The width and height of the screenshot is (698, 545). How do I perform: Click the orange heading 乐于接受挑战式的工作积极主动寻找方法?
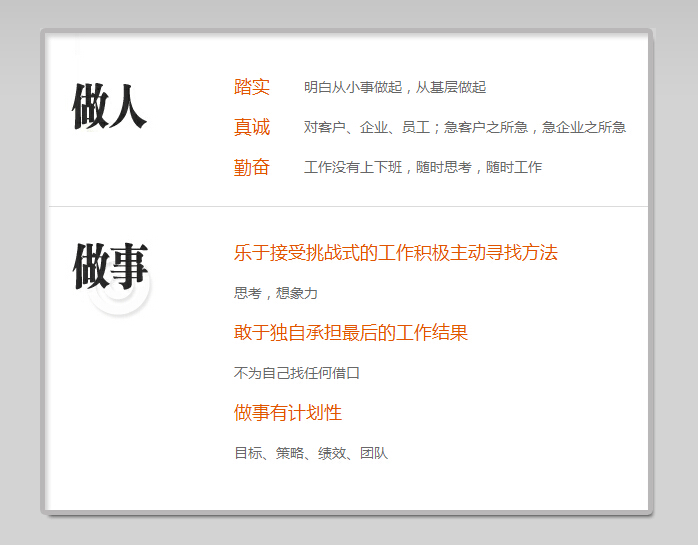[x=396, y=252]
